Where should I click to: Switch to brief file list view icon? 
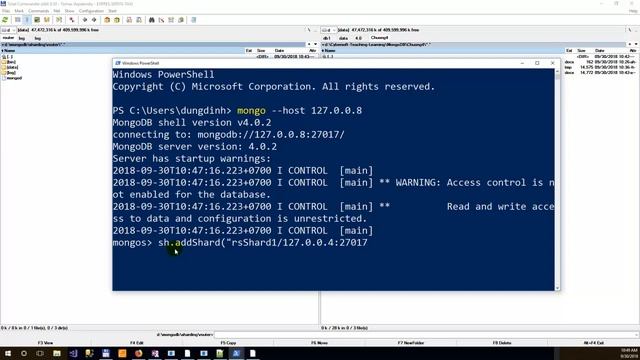point(17,20)
